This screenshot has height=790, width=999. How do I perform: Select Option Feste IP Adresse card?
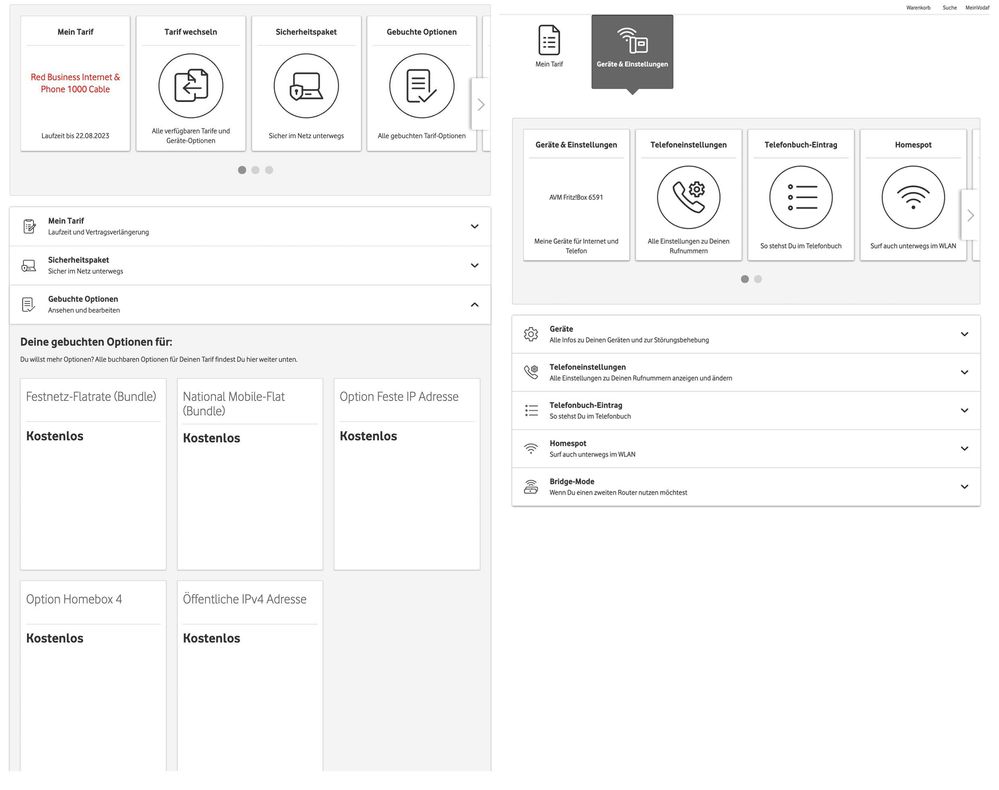click(x=406, y=474)
